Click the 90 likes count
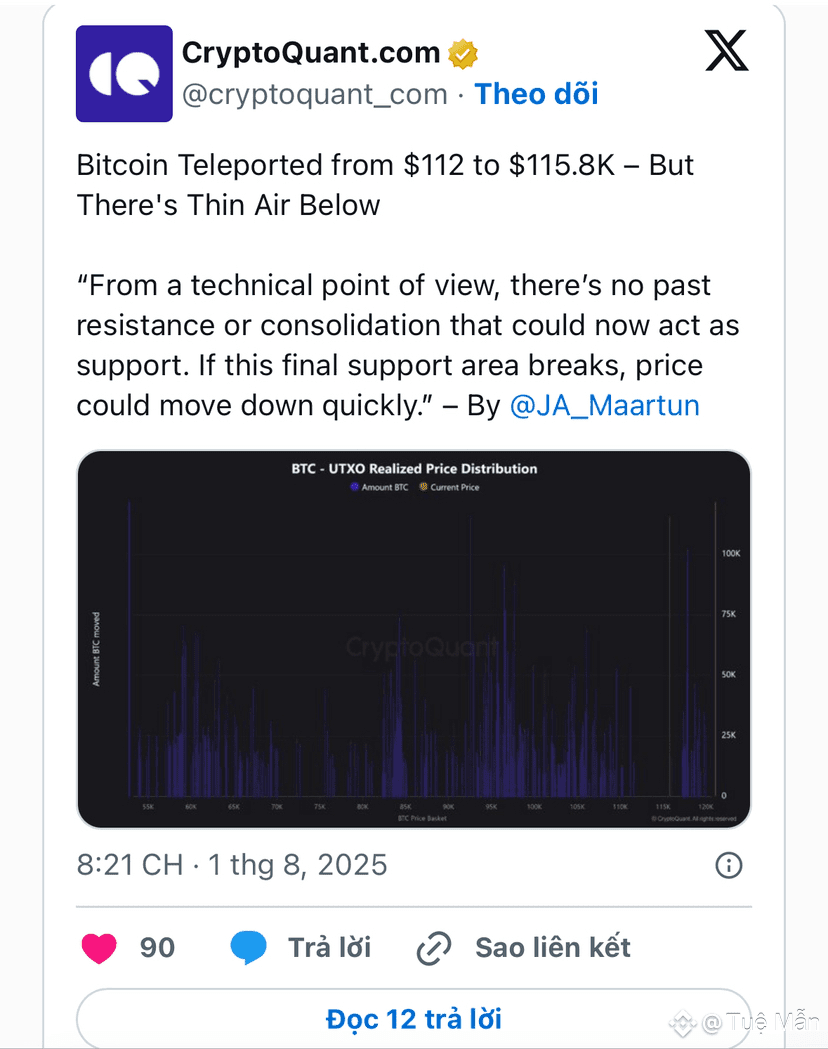828x1049 pixels. (157, 948)
